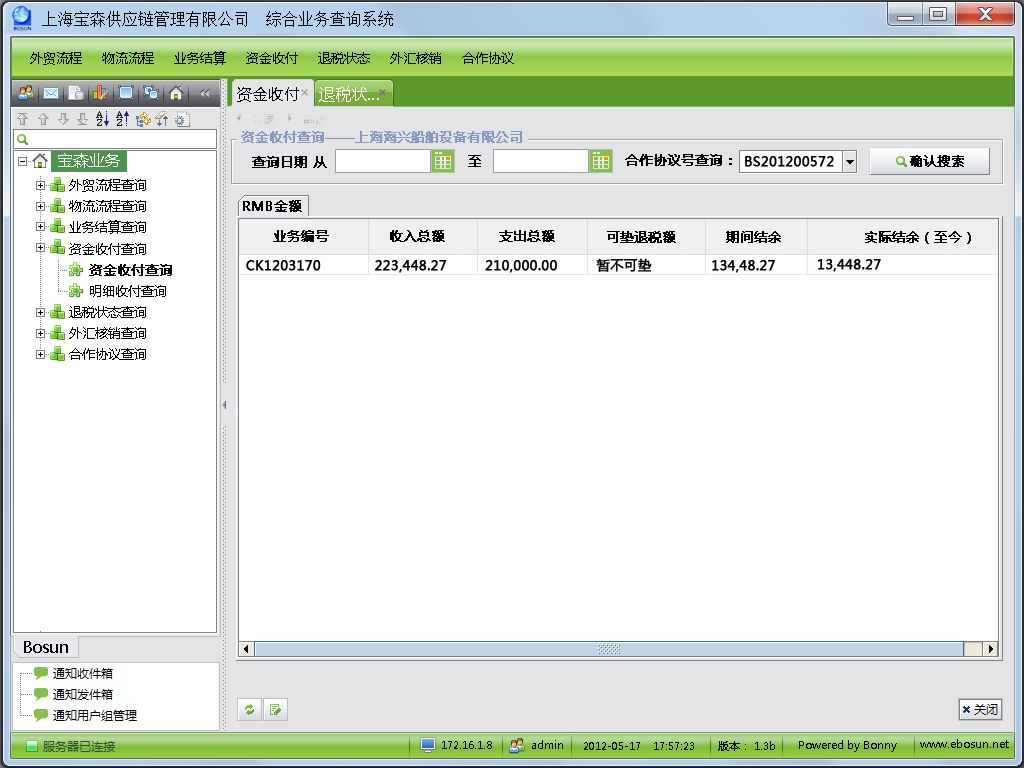Open the 业务结算 menu
The image size is (1024, 768).
click(x=200, y=58)
